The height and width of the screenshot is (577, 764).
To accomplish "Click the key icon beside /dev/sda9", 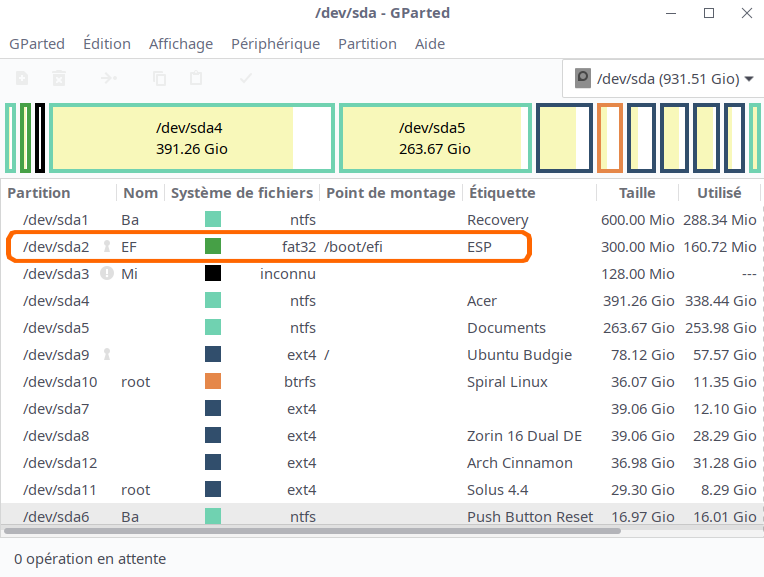I will point(107,354).
